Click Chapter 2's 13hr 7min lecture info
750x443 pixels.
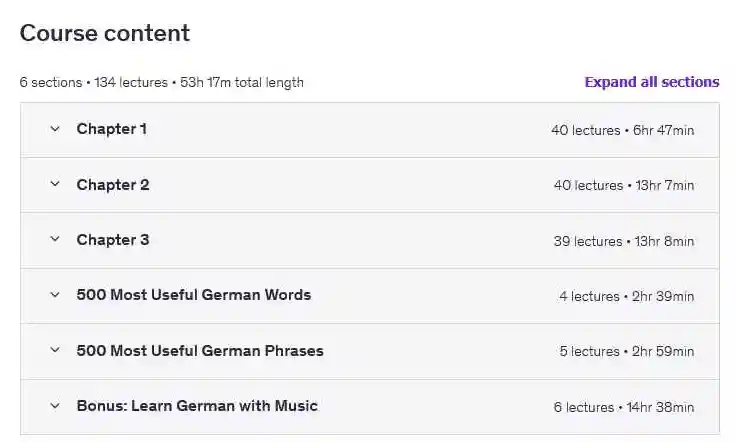click(x=623, y=186)
